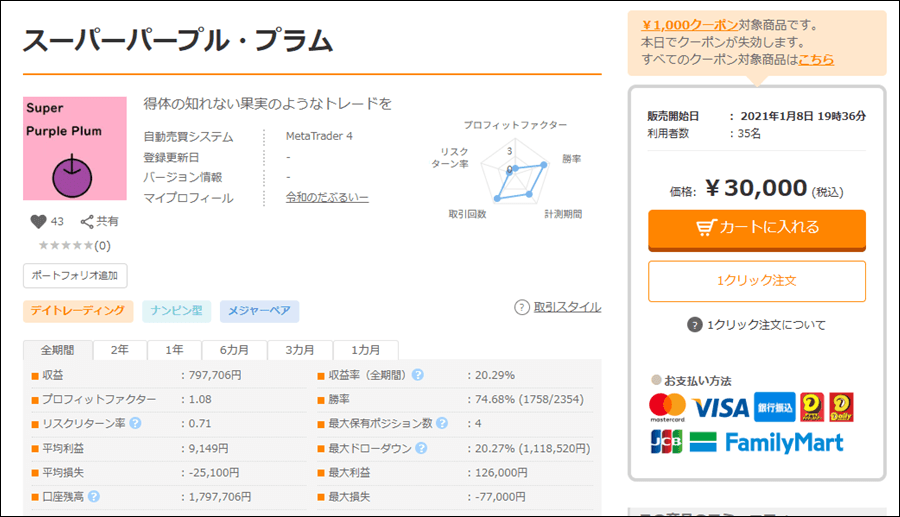Select the 全期間 tab
Viewport: 900px width, 517px height.
pyautogui.click(x=58, y=350)
